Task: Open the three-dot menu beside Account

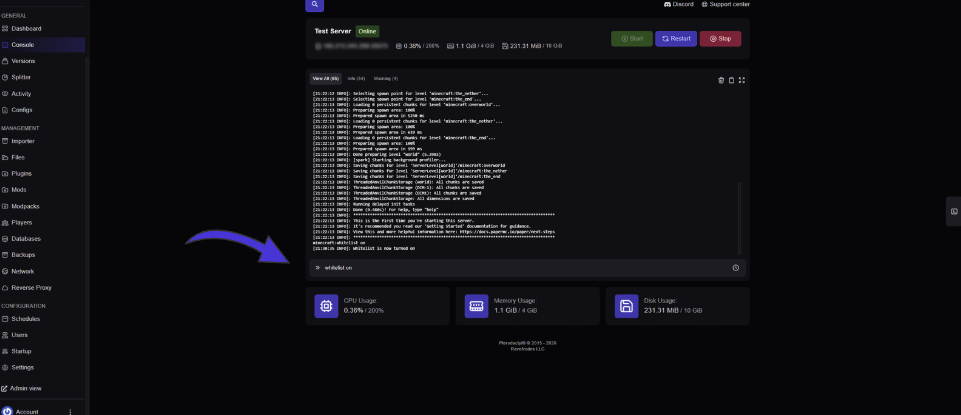Action: [x=70, y=412]
